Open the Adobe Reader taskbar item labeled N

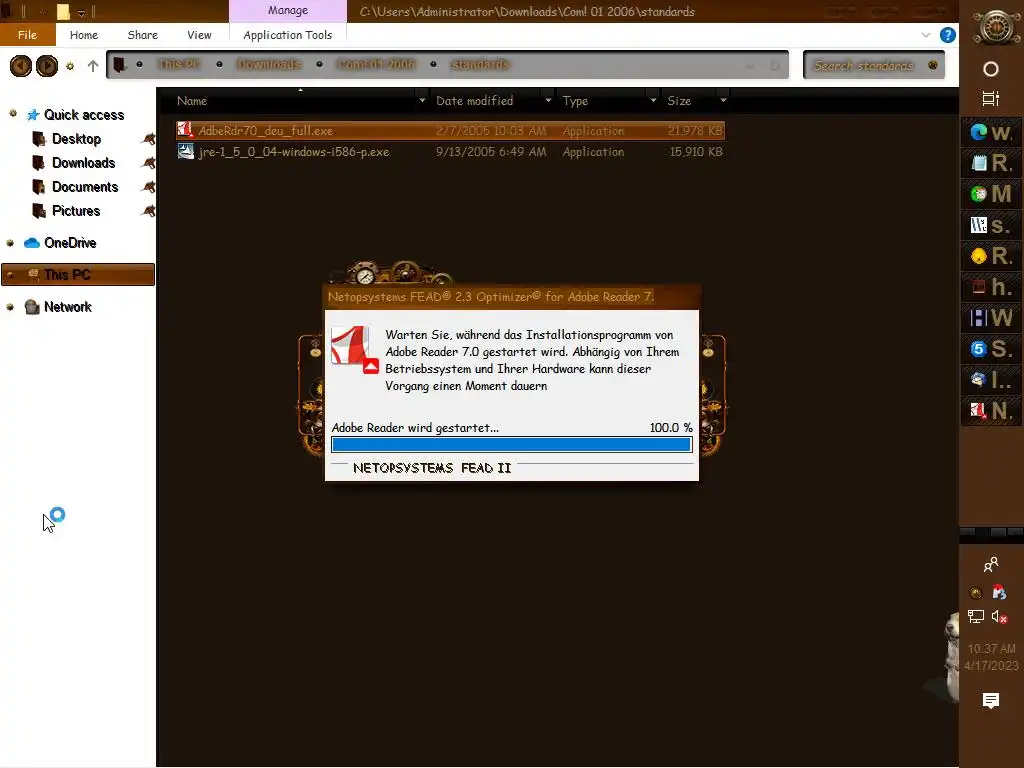(x=991, y=411)
